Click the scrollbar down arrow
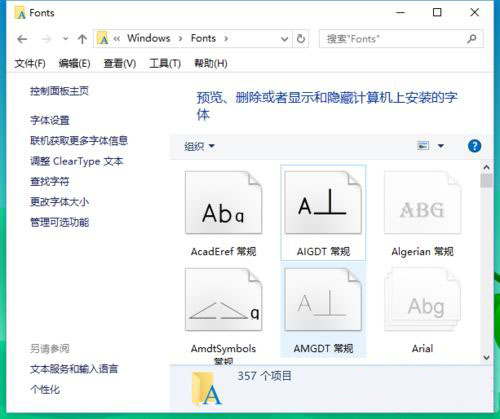Screen dimensions: 500x419 point(486,358)
